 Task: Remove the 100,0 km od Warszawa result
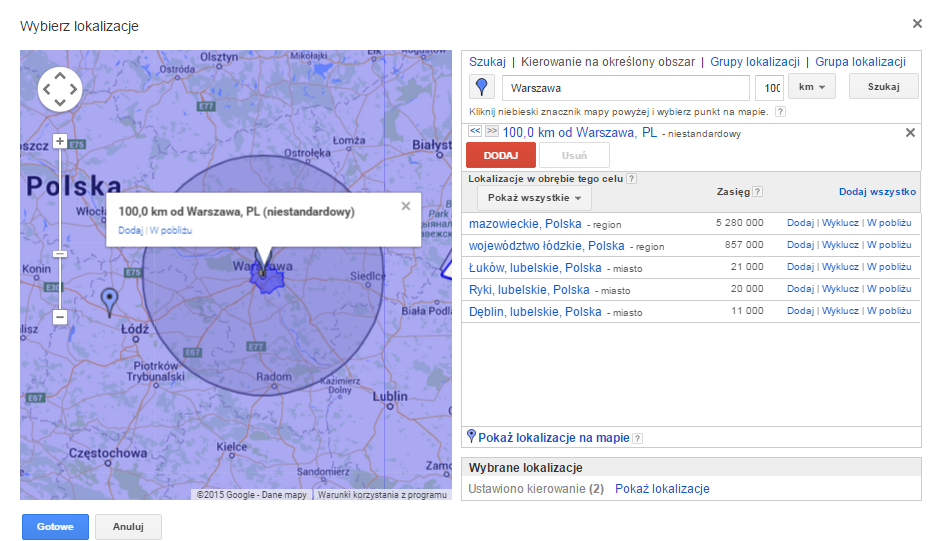point(910,133)
